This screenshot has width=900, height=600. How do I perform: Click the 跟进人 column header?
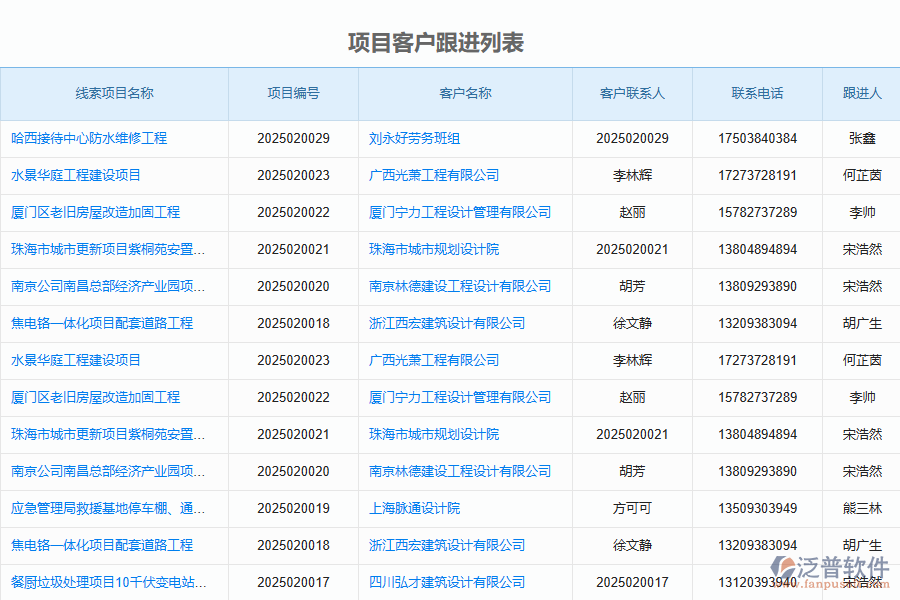[x=862, y=93]
